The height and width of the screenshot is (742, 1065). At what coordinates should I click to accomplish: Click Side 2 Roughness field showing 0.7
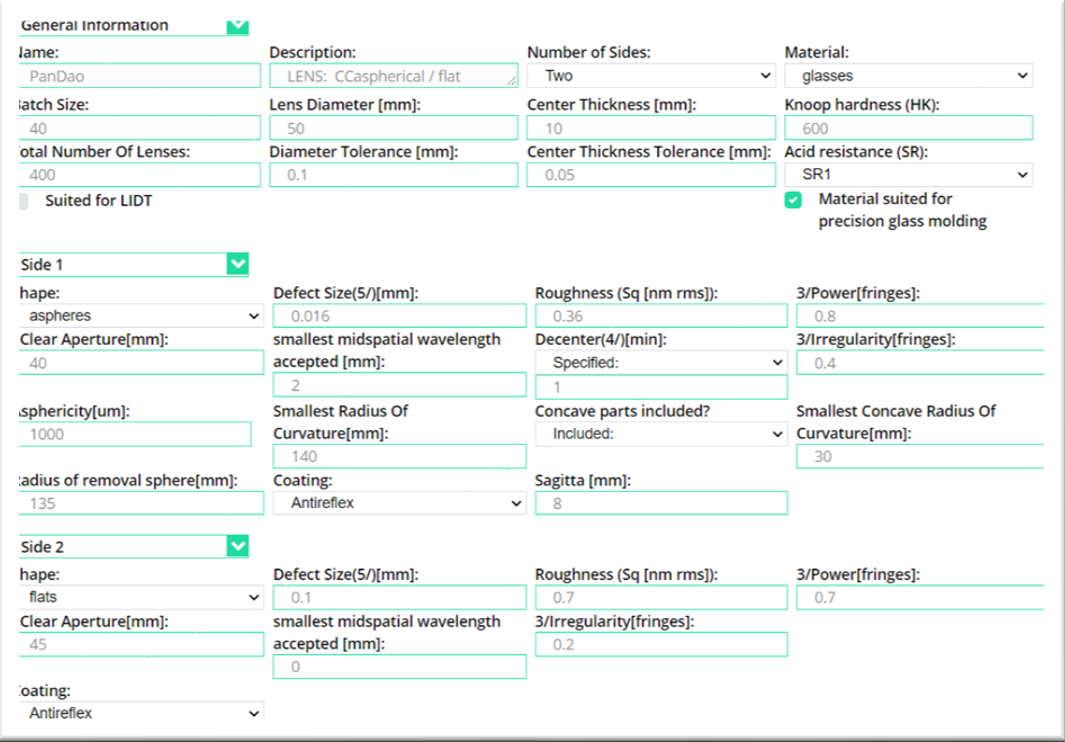[x=662, y=597]
